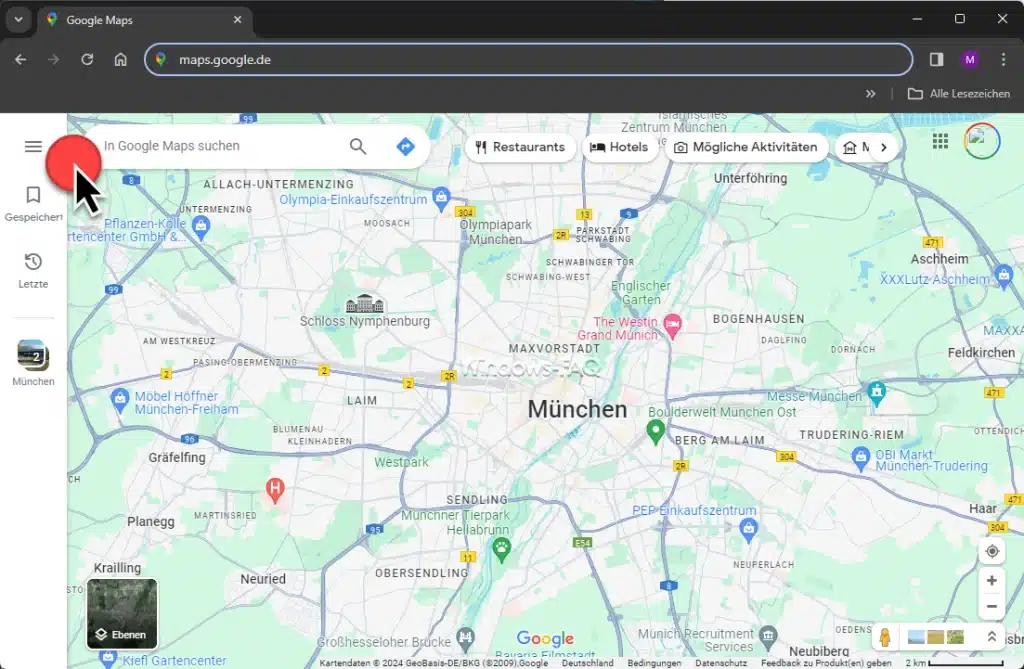Click the München city label
Screen dimensions: 1024x669
[577, 410]
